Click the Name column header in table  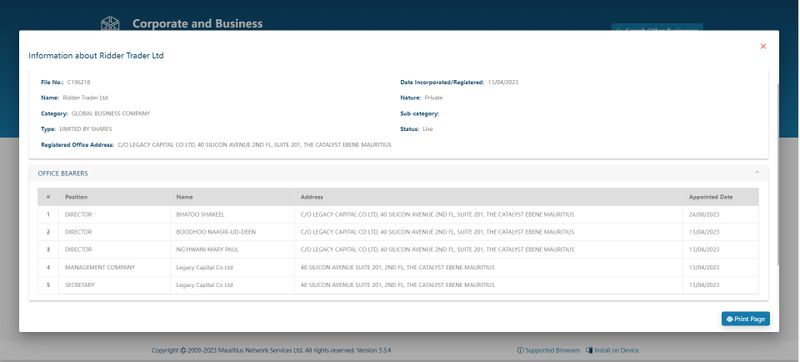(x=184, y=197)
